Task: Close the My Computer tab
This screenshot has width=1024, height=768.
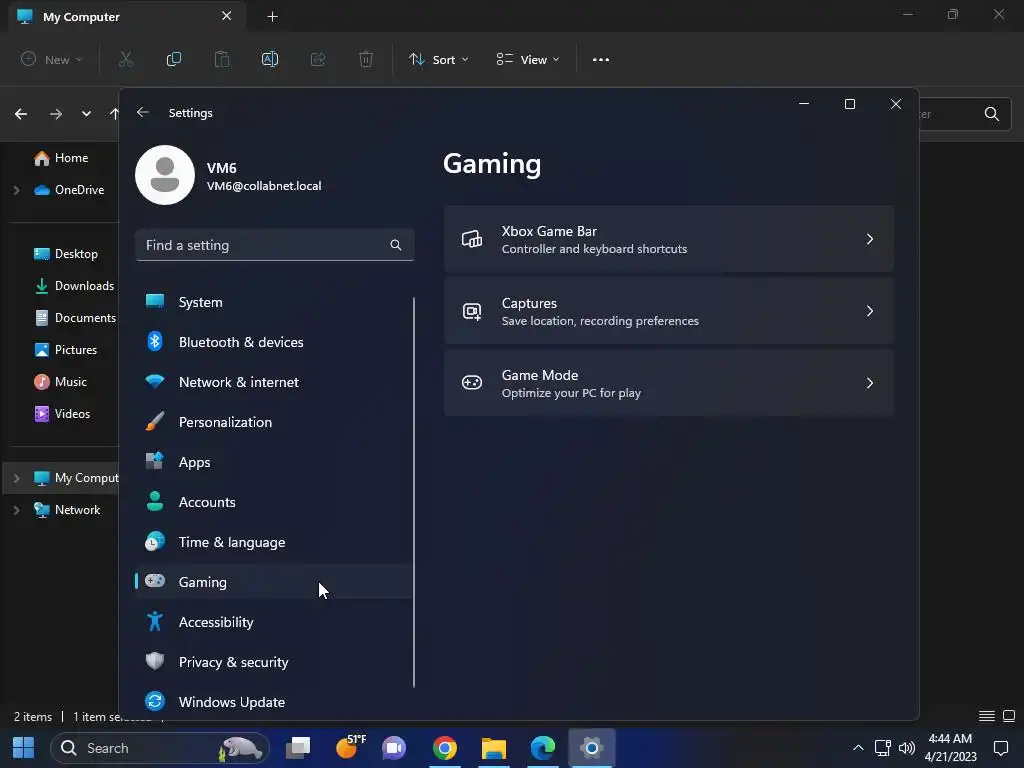Action: 227,16
